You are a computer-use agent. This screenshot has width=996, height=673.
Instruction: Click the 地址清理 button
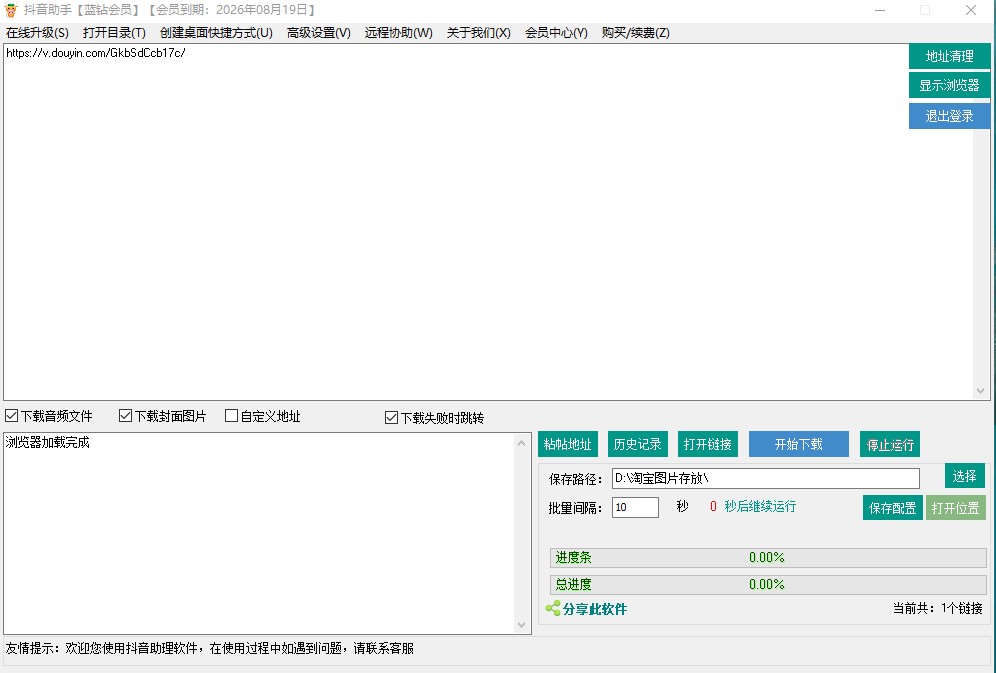[949, 56]
